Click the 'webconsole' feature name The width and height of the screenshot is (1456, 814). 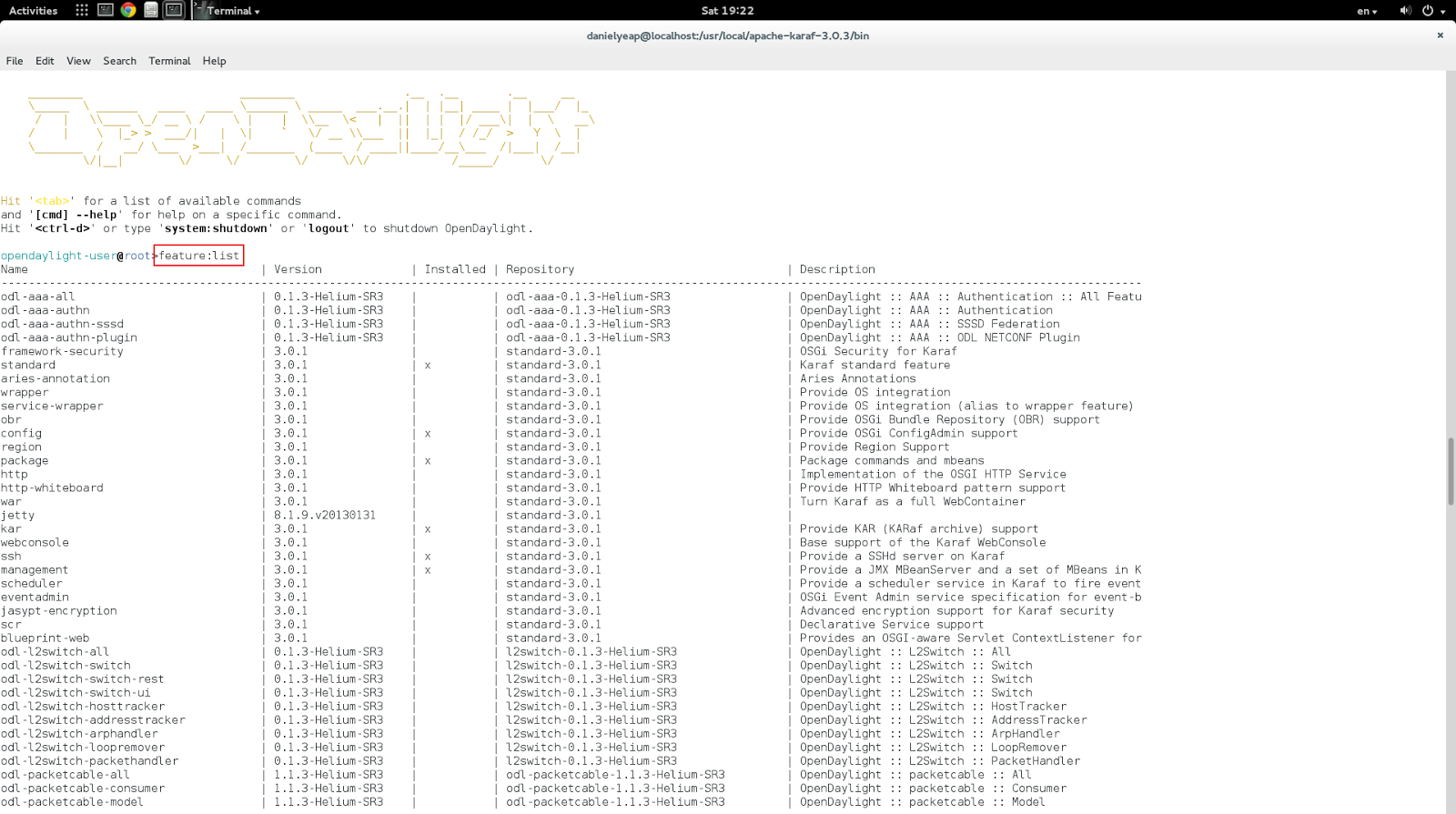coord(35,542)
